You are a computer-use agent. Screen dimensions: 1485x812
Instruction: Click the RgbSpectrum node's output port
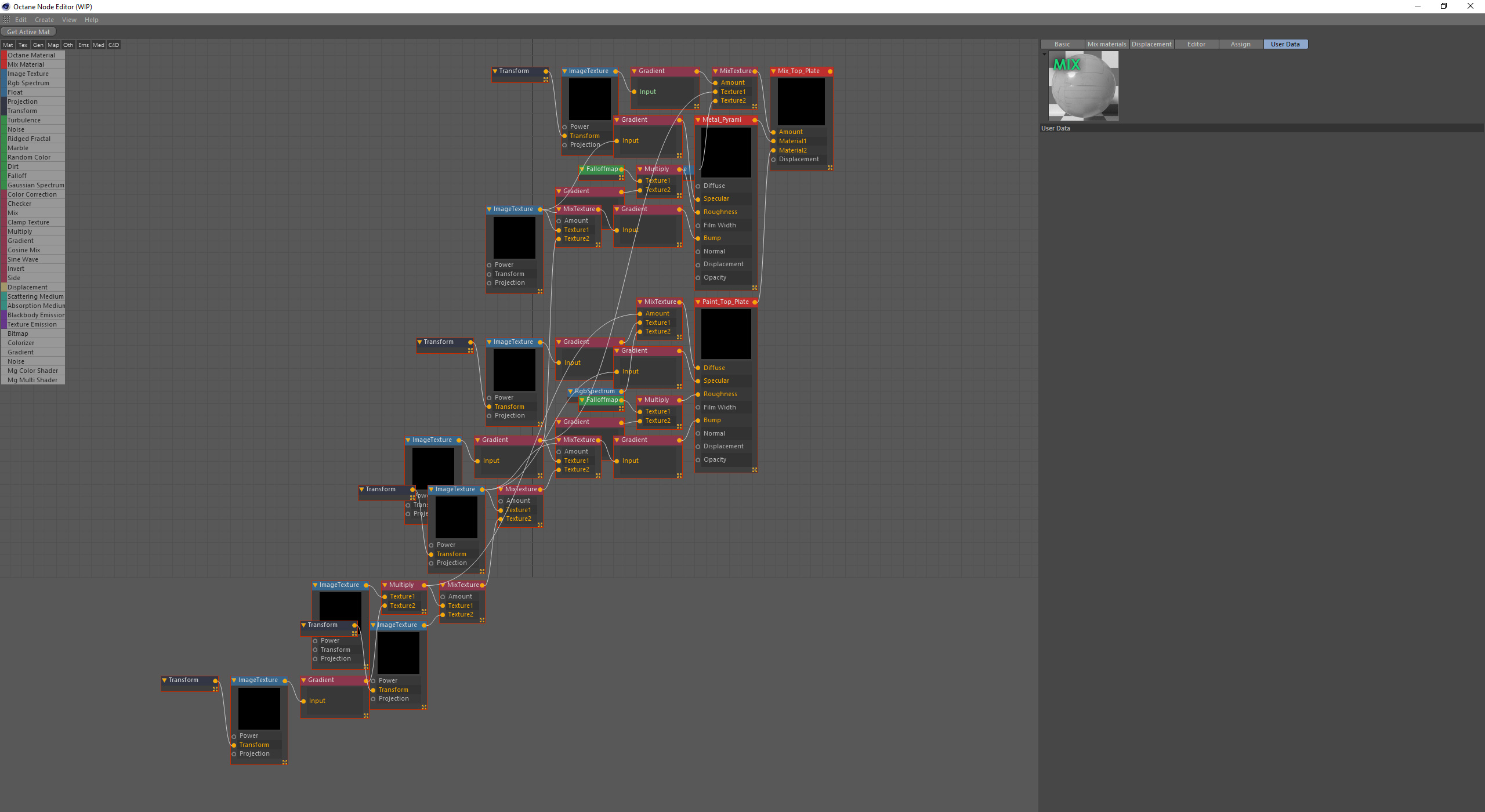click(x=621, y=391)
